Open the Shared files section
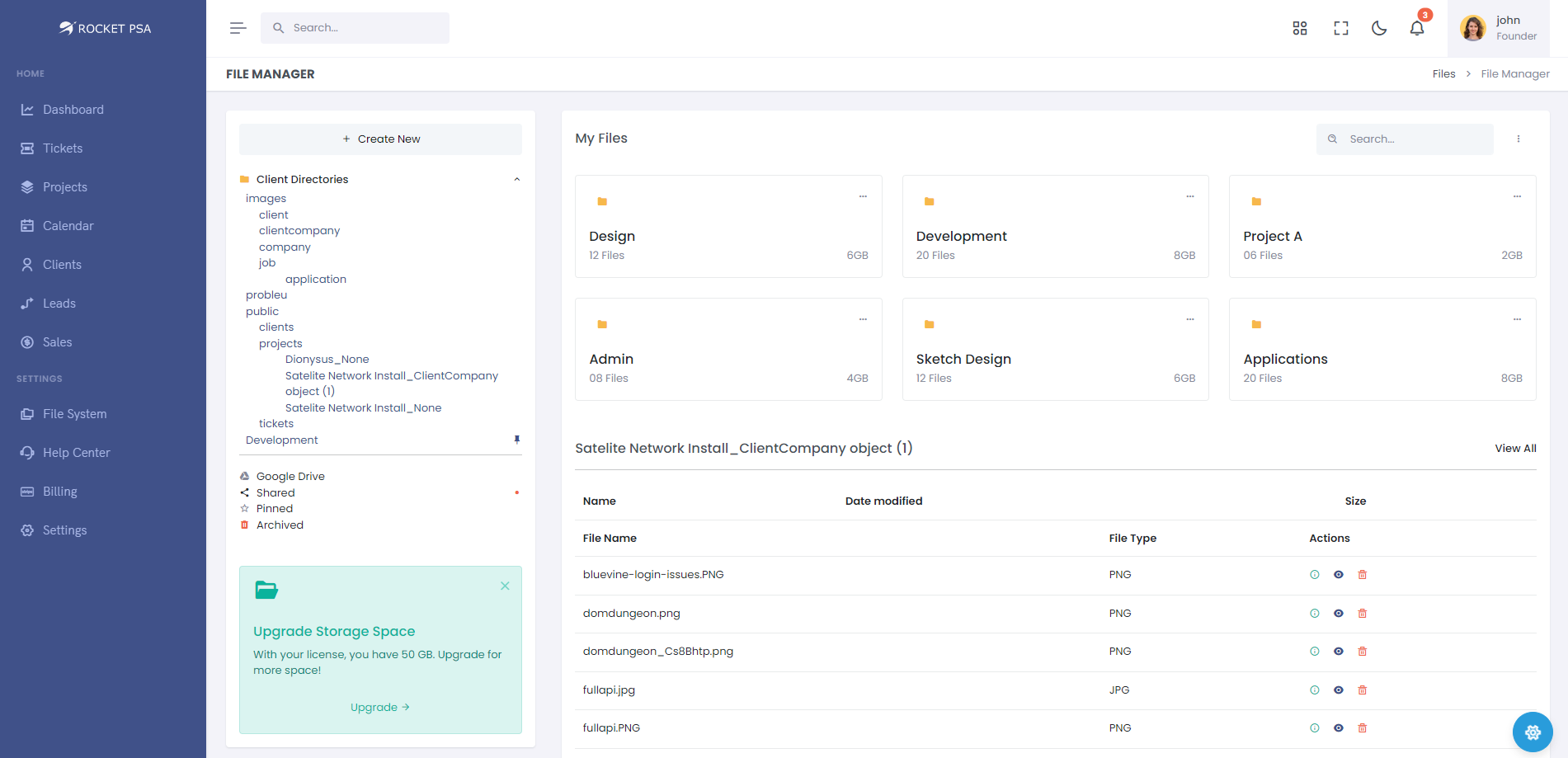 click(275, 492)
